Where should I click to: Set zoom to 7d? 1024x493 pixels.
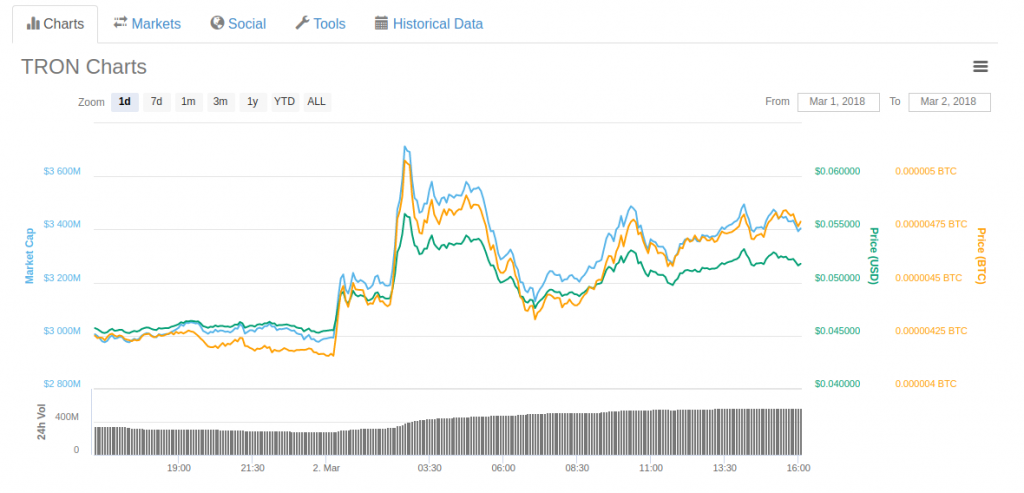(156, 102)
